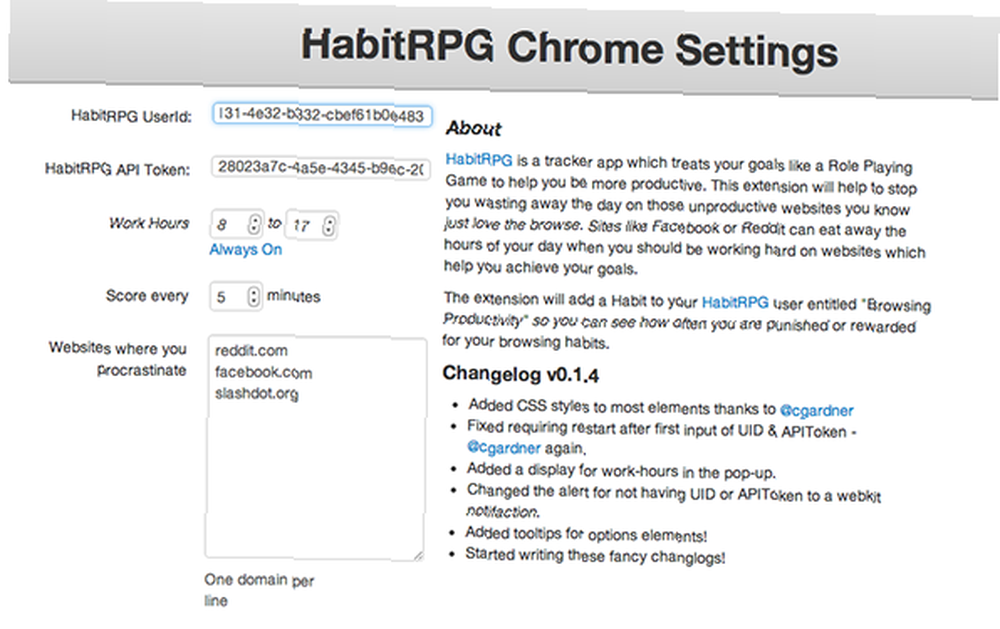The image size is (1000, 629).
Task: Click the Always On link
Action: (246, 249)
